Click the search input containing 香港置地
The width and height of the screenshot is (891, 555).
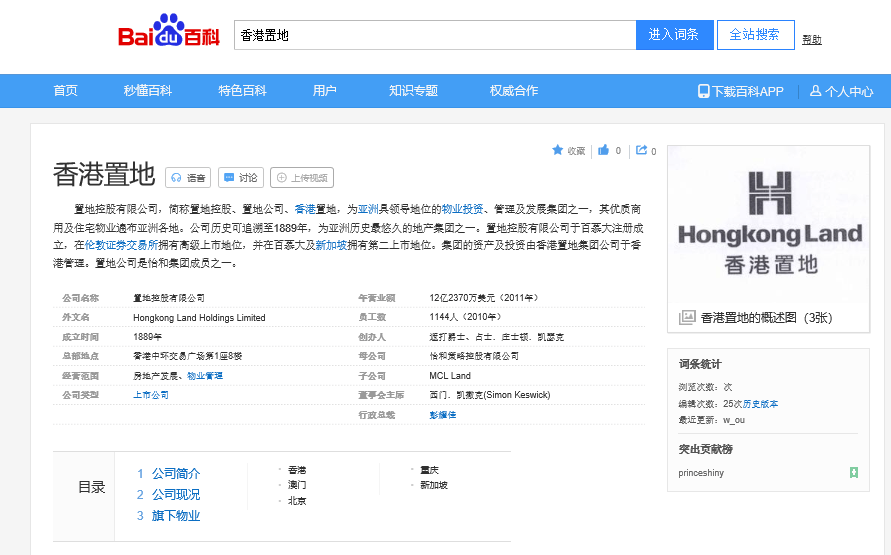tap(435, 35)
